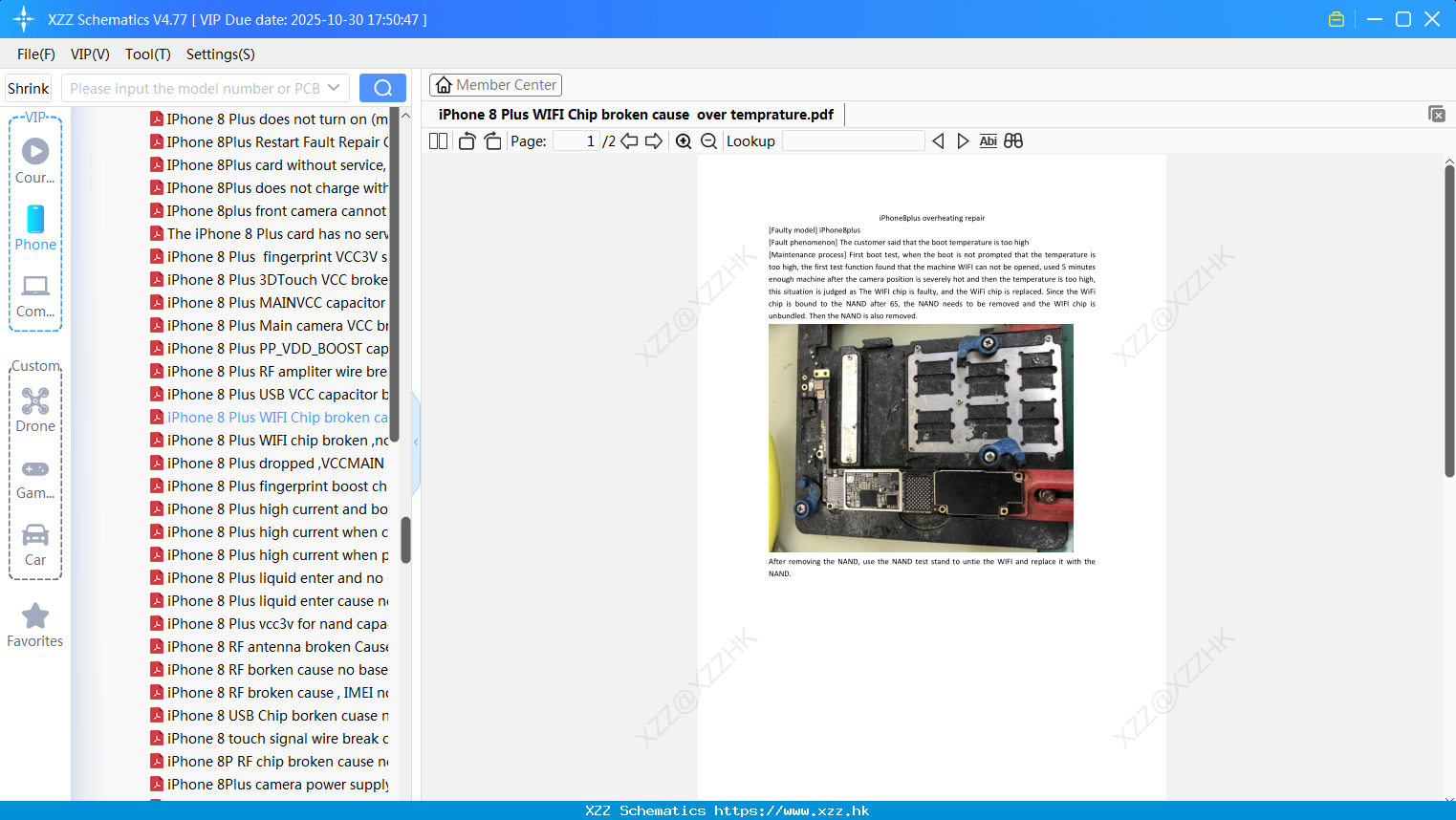Find previous lookup match
The height and width of the screenshot is (820, 1456).
point(938,141)
